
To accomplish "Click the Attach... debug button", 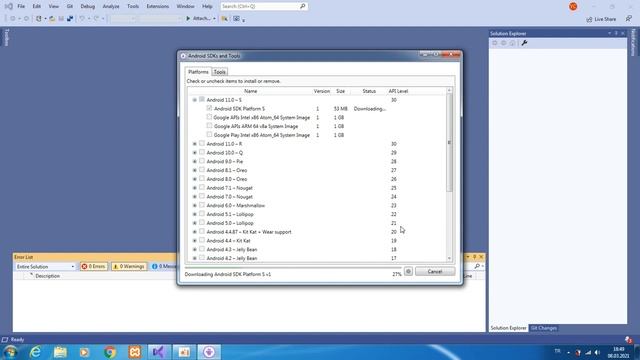I will click(200, 18).
